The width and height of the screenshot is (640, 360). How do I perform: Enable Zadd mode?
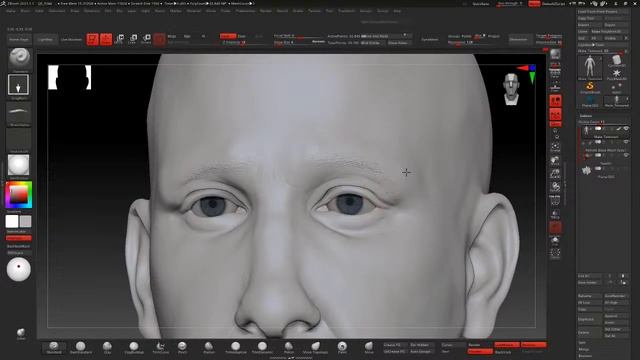tap(228, 36)
